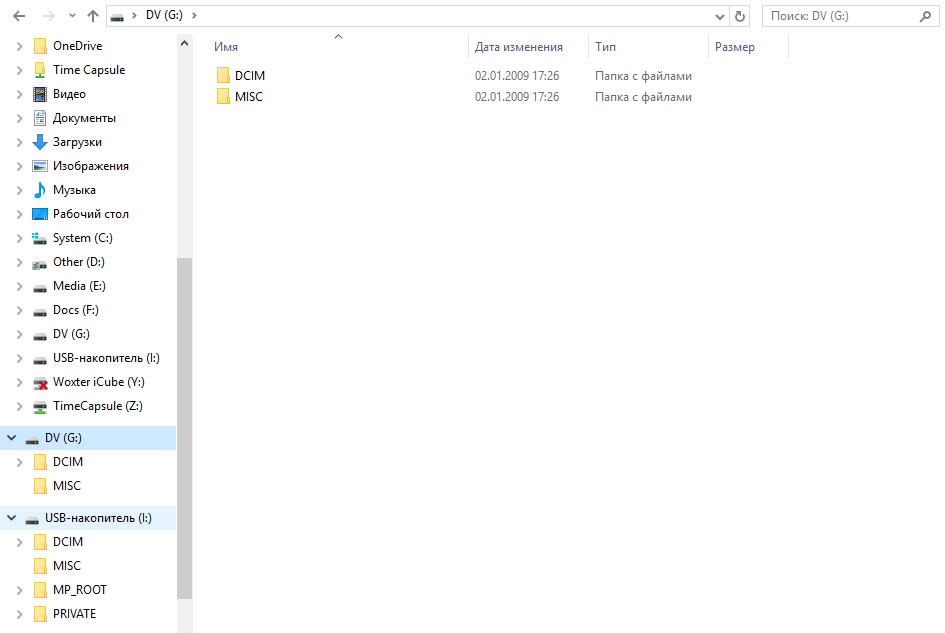The width and height of the screenshot is (945, 633).
Task: Select MP_ROOT folder in tree
Action: click(x=80, y=590)
